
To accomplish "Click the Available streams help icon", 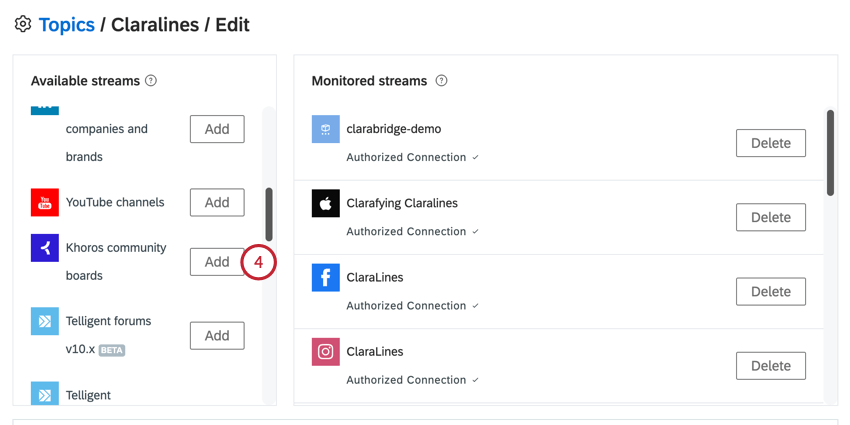I will click(151, 81).
